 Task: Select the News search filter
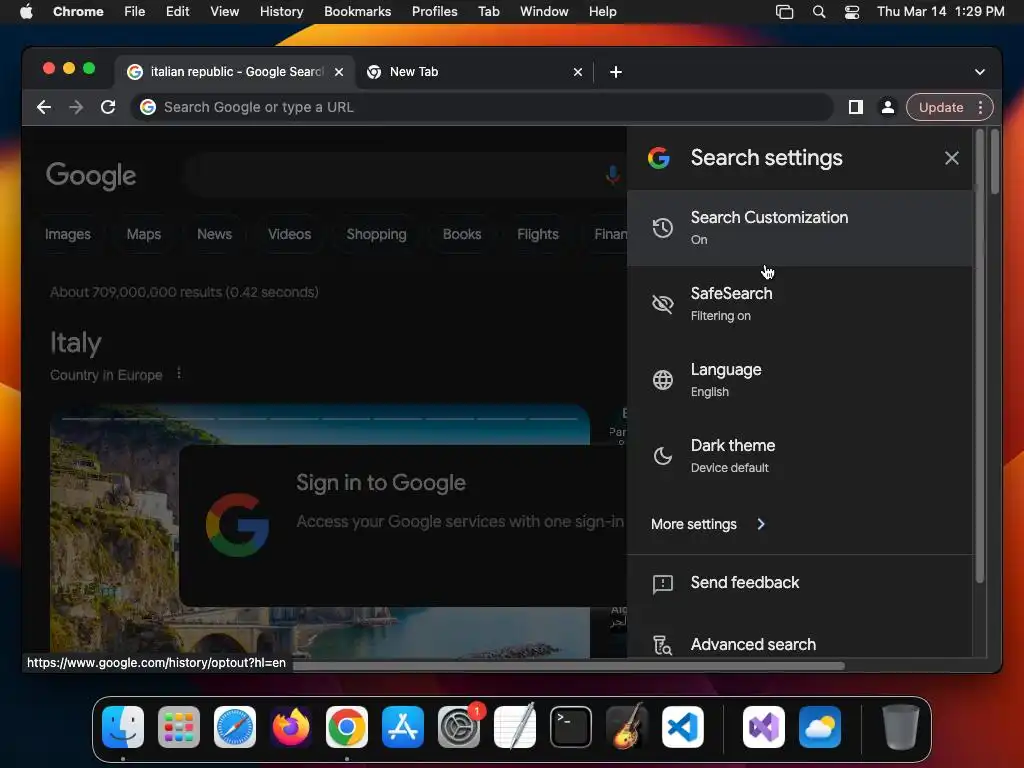[214, 234]
